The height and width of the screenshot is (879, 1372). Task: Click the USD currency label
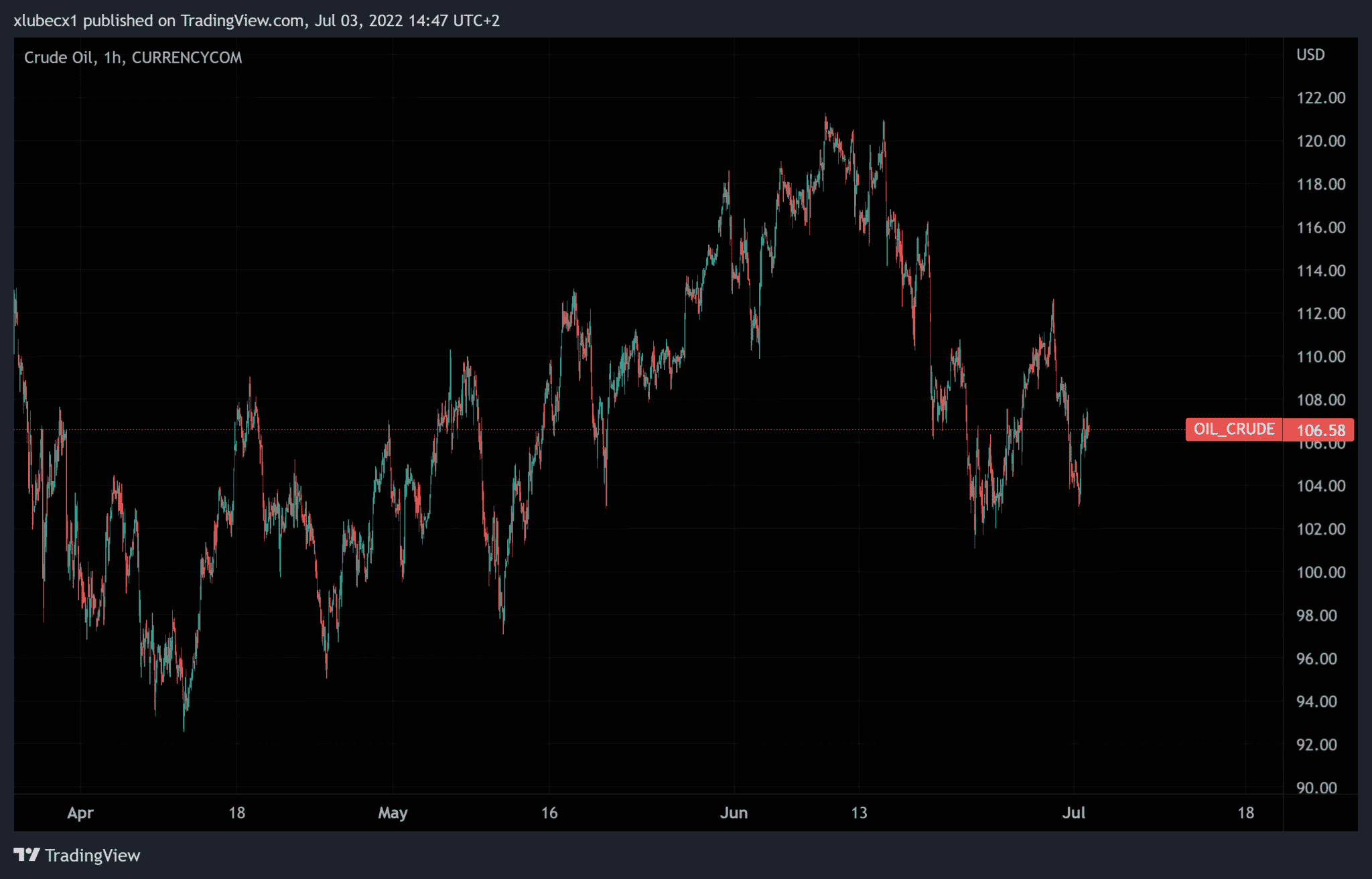point(1310,55)
